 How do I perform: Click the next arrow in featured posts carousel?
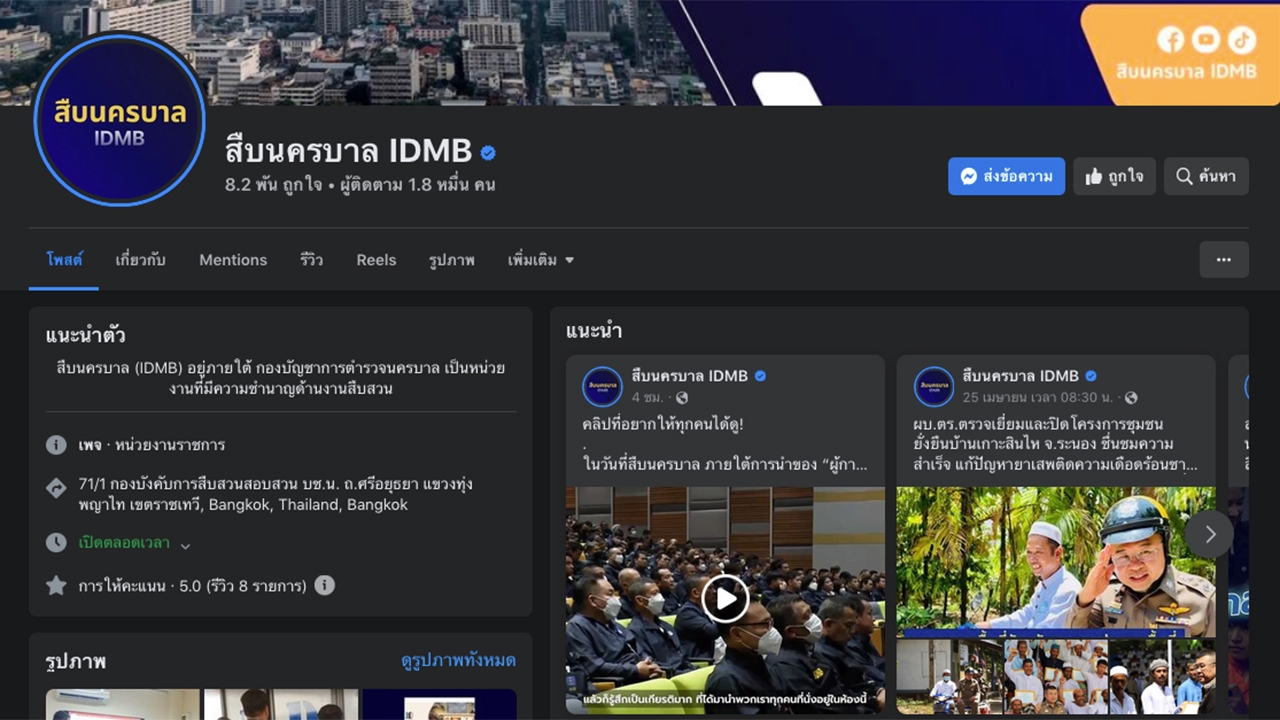(1209, 534)
